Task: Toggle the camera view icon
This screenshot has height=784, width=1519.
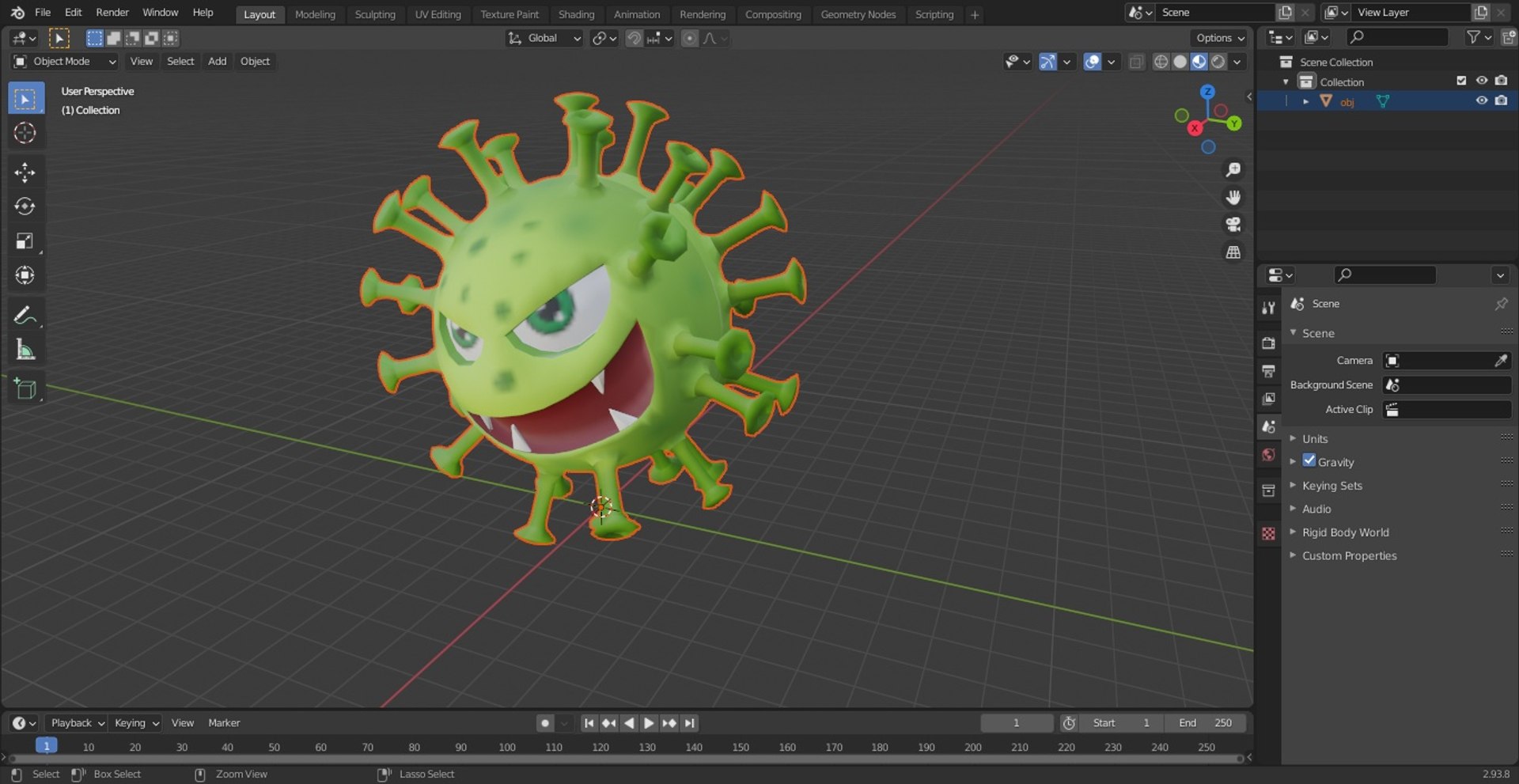Action: pos(1233,225)
